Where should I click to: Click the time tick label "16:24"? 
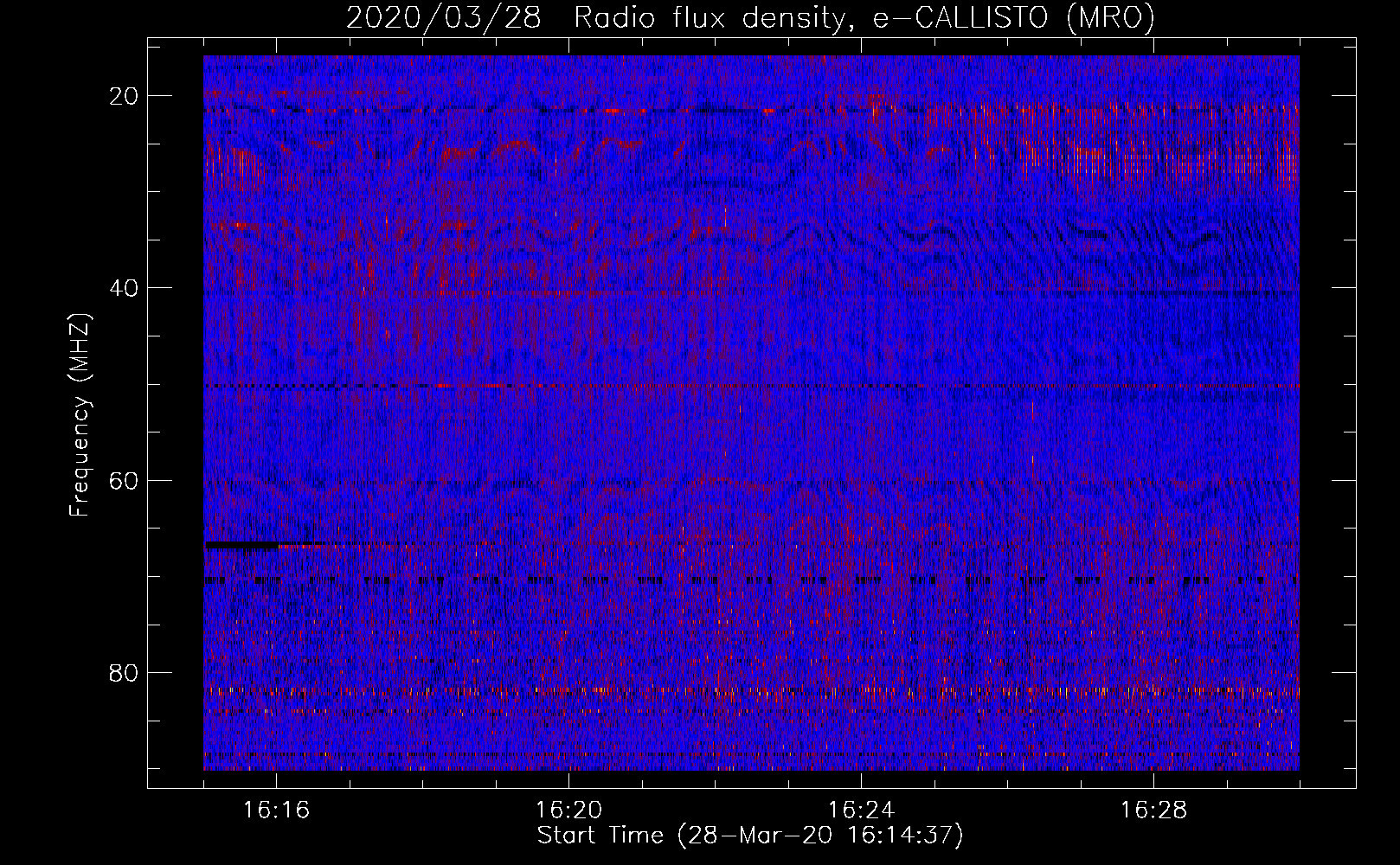(861, 811)
